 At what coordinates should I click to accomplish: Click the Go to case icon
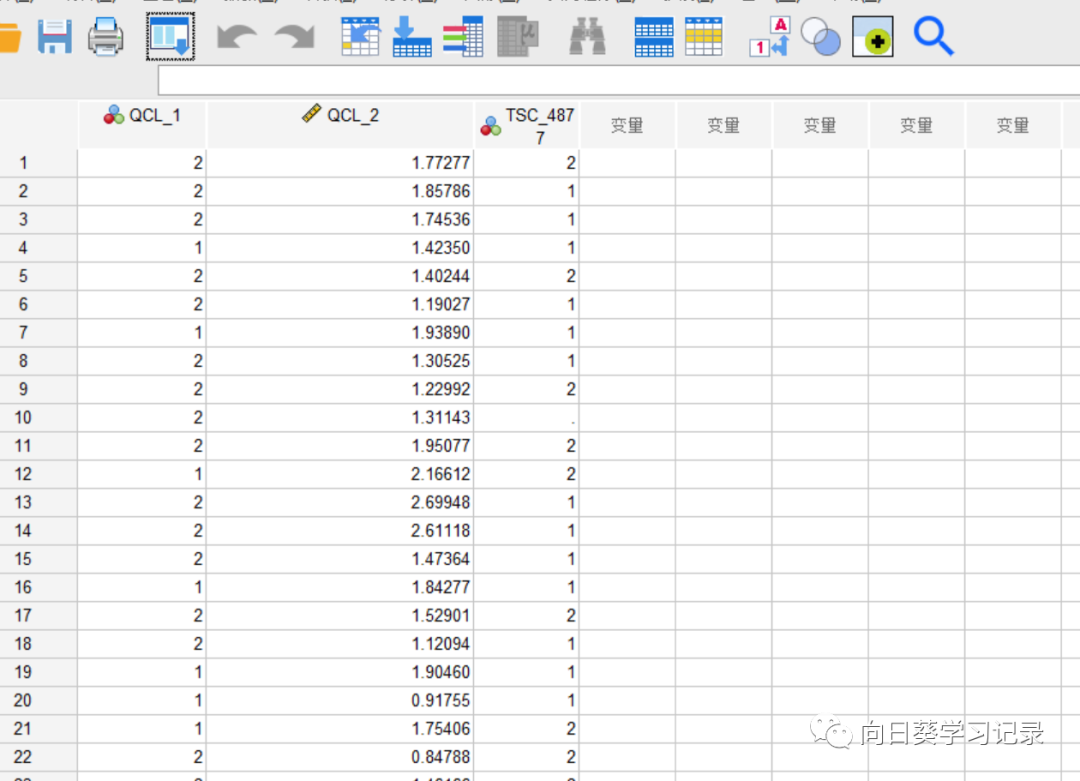coord(360,37)
